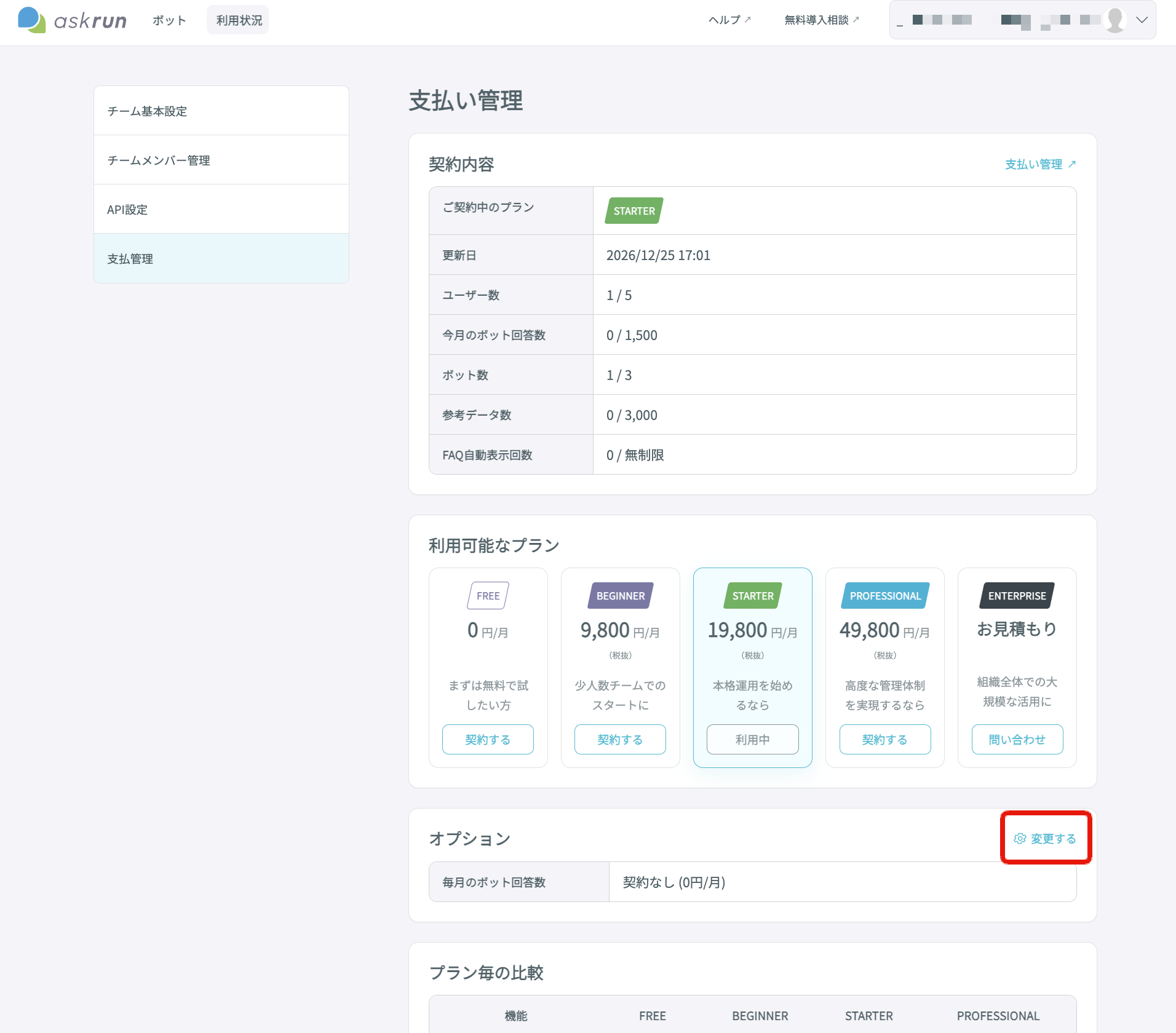Click the BEGINNER plan badge
Image resolution: width=1176 pixels, height=1033 pixels.
[620, 596]
